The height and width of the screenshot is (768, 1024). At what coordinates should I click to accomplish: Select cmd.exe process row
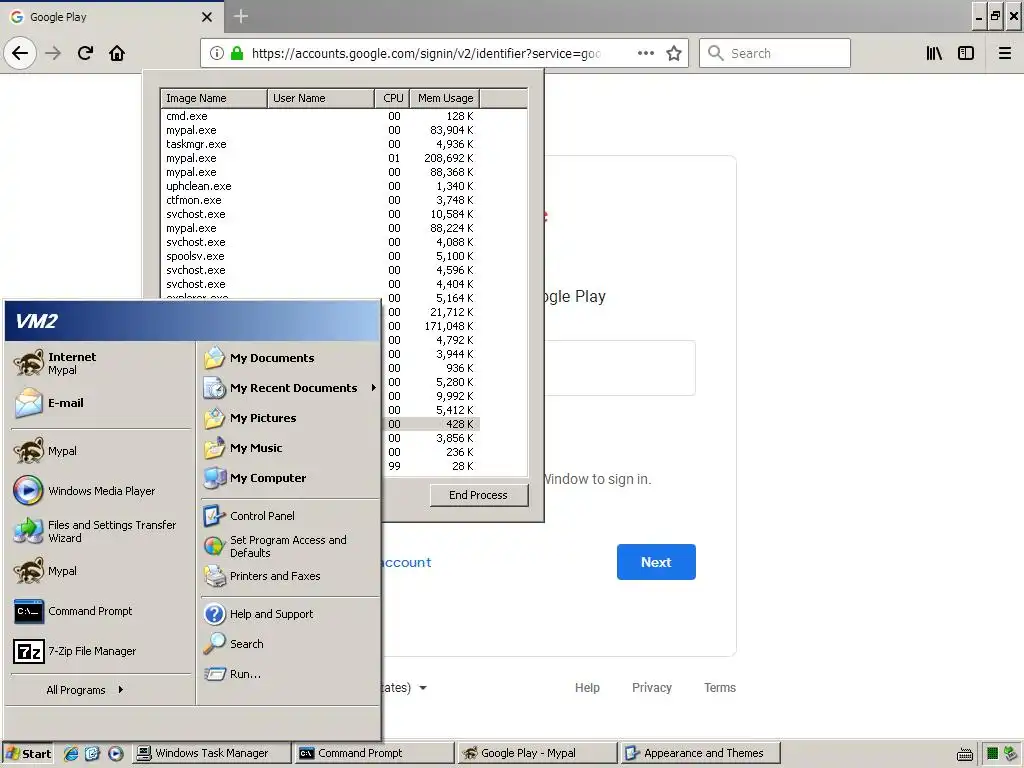(320, 116)
